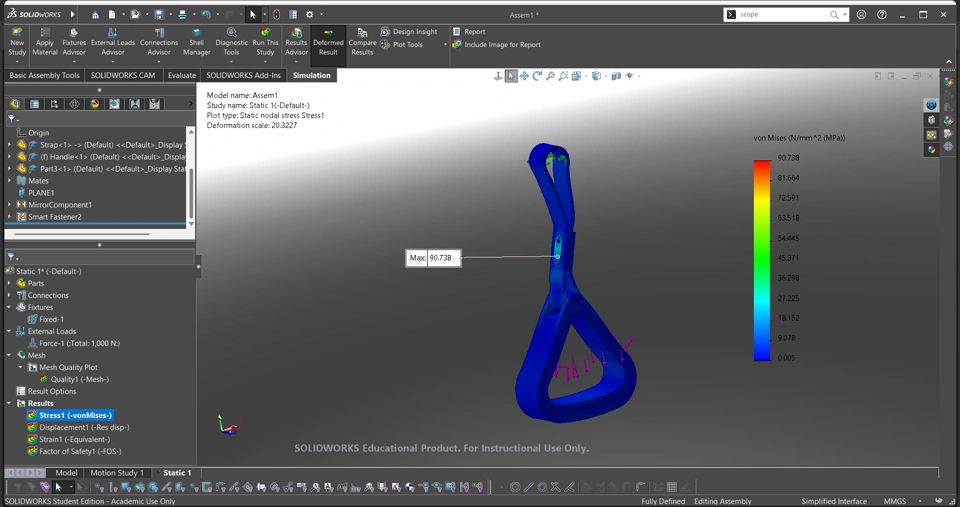Click the PropertyManager tab icon

[x=34, y=104]
